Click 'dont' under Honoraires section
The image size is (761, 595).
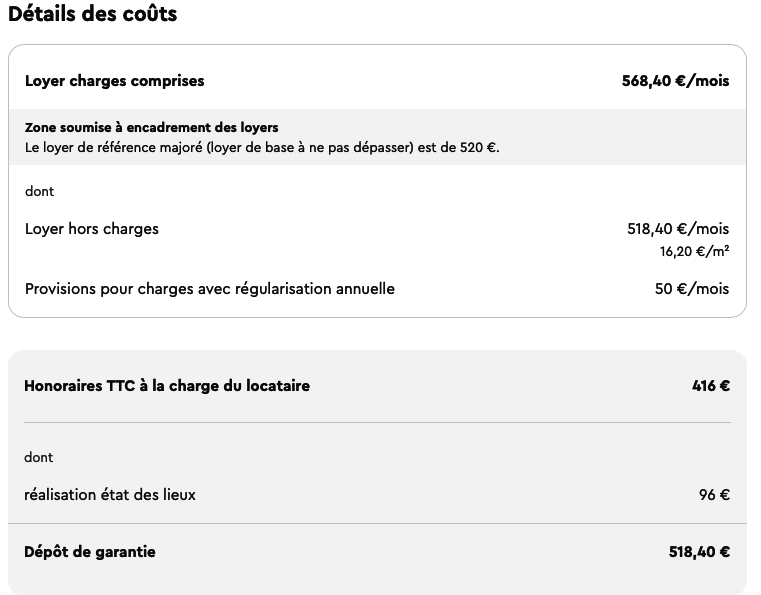[38, 457]
